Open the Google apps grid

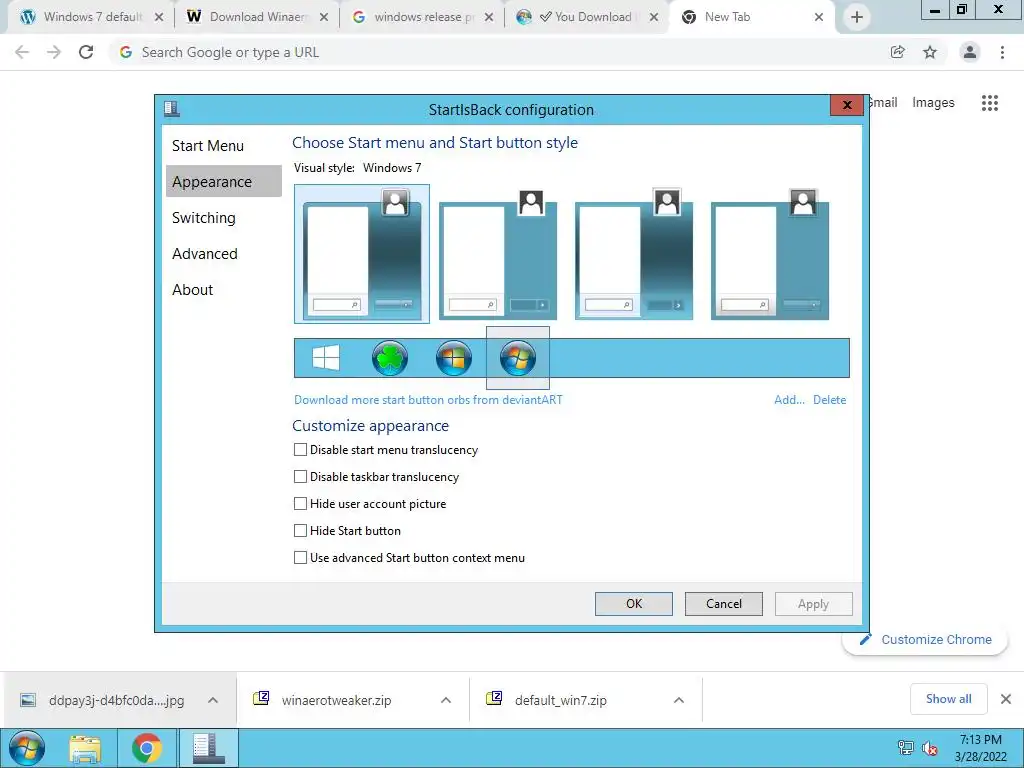point(990,103)
